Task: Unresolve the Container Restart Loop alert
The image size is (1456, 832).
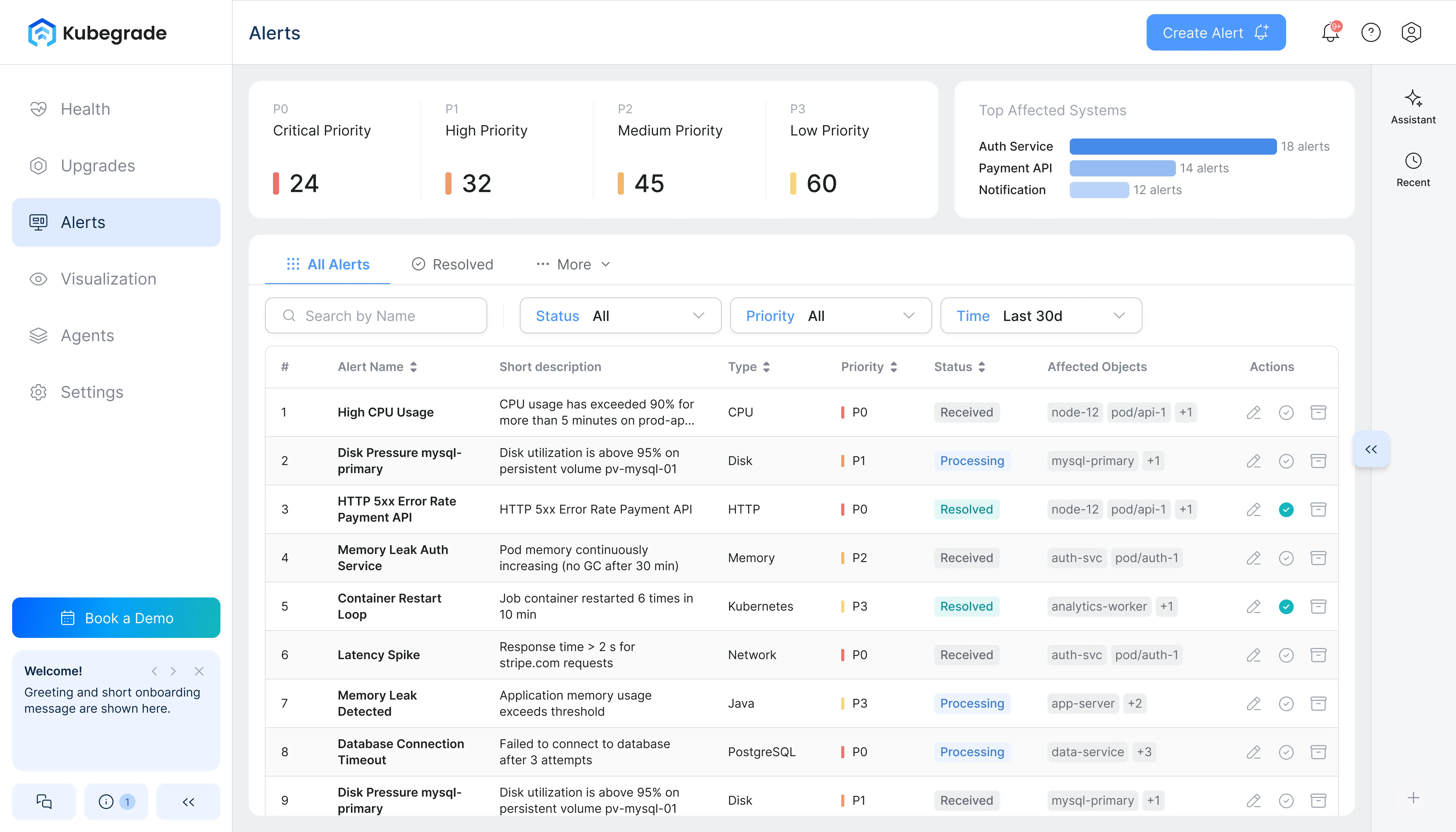Action: 1286,607
